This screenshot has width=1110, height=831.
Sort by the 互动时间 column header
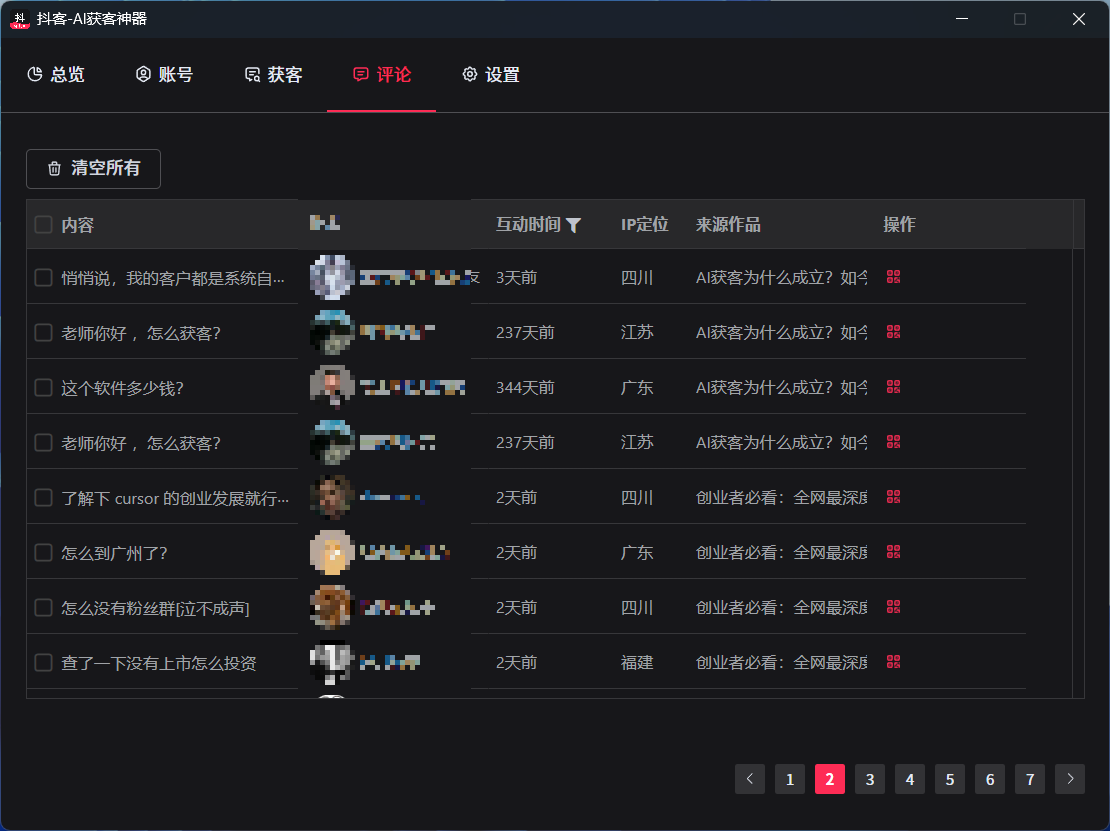coord(528,225)
